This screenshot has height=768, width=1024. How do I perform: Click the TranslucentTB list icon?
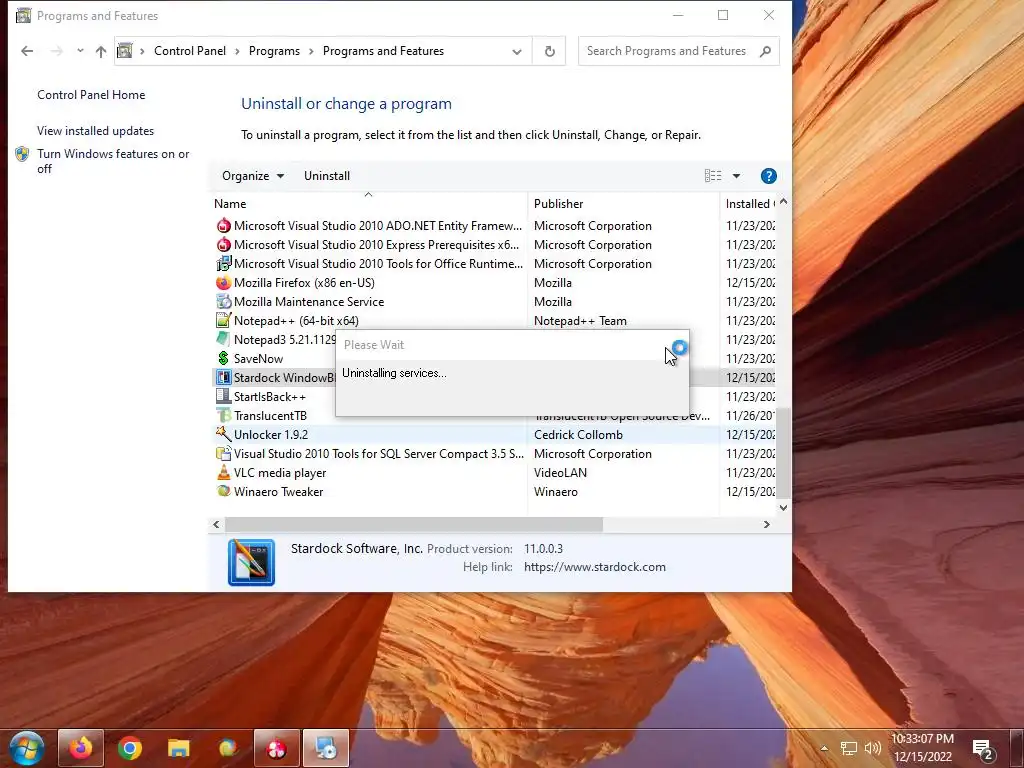[x=223, y=415]
